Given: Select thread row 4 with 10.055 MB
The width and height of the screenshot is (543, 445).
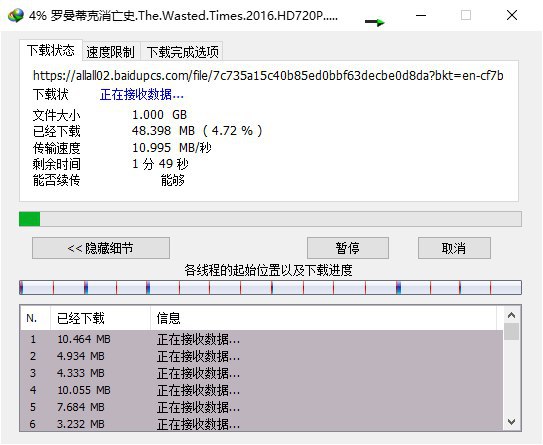Looking at the screenshot, I should tap(261, 390).
